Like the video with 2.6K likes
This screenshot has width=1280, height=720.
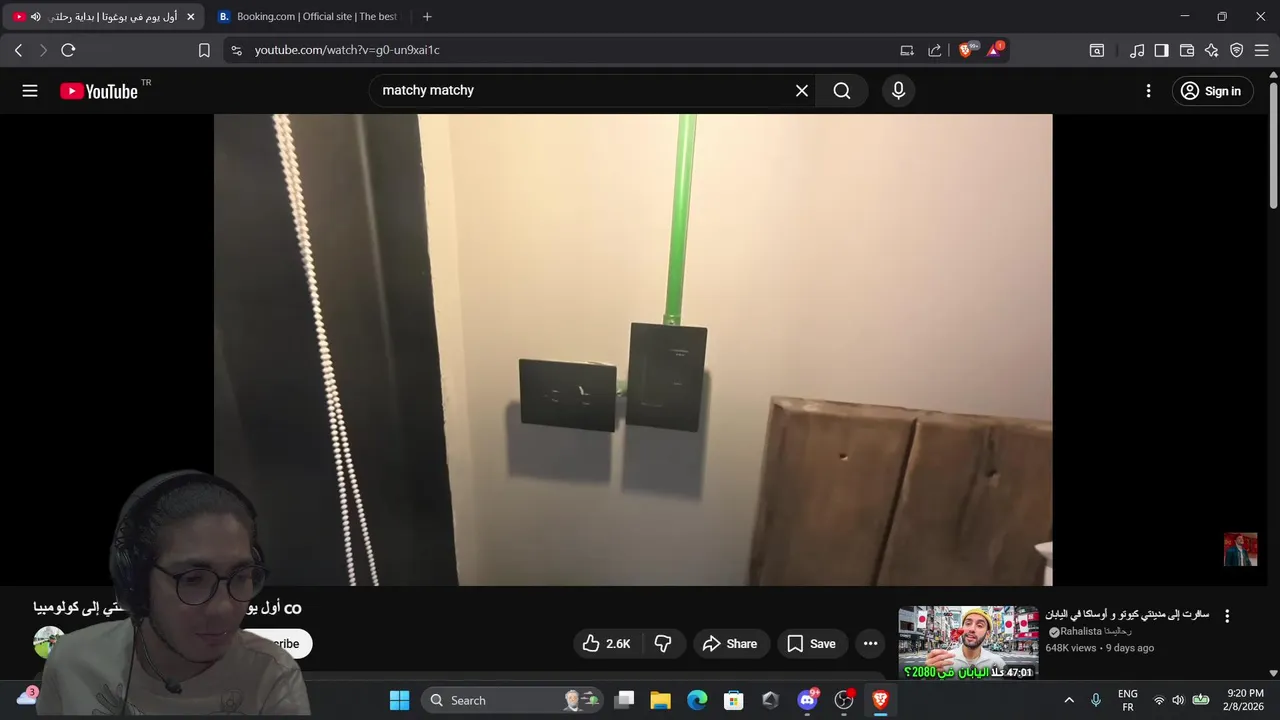tap(606, 644)
